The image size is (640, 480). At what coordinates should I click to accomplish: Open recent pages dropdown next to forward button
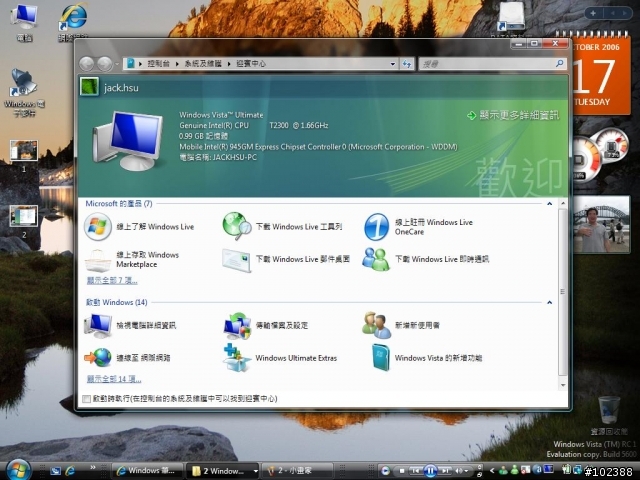click(117, 64)
